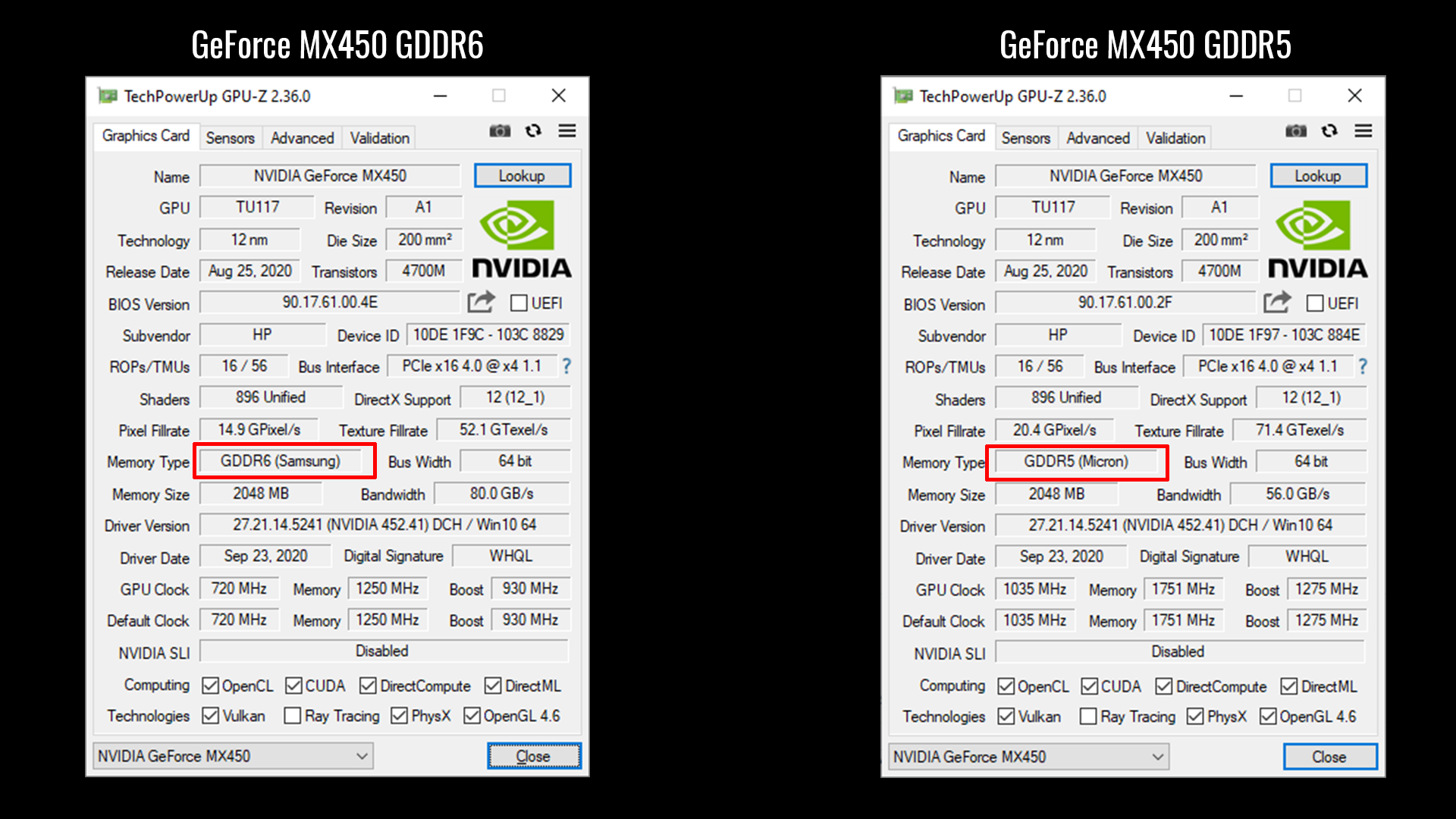1456x819 pixels.
Task: Open hamburger menu in right GPU-Z window
Action: click(1363, 130)
